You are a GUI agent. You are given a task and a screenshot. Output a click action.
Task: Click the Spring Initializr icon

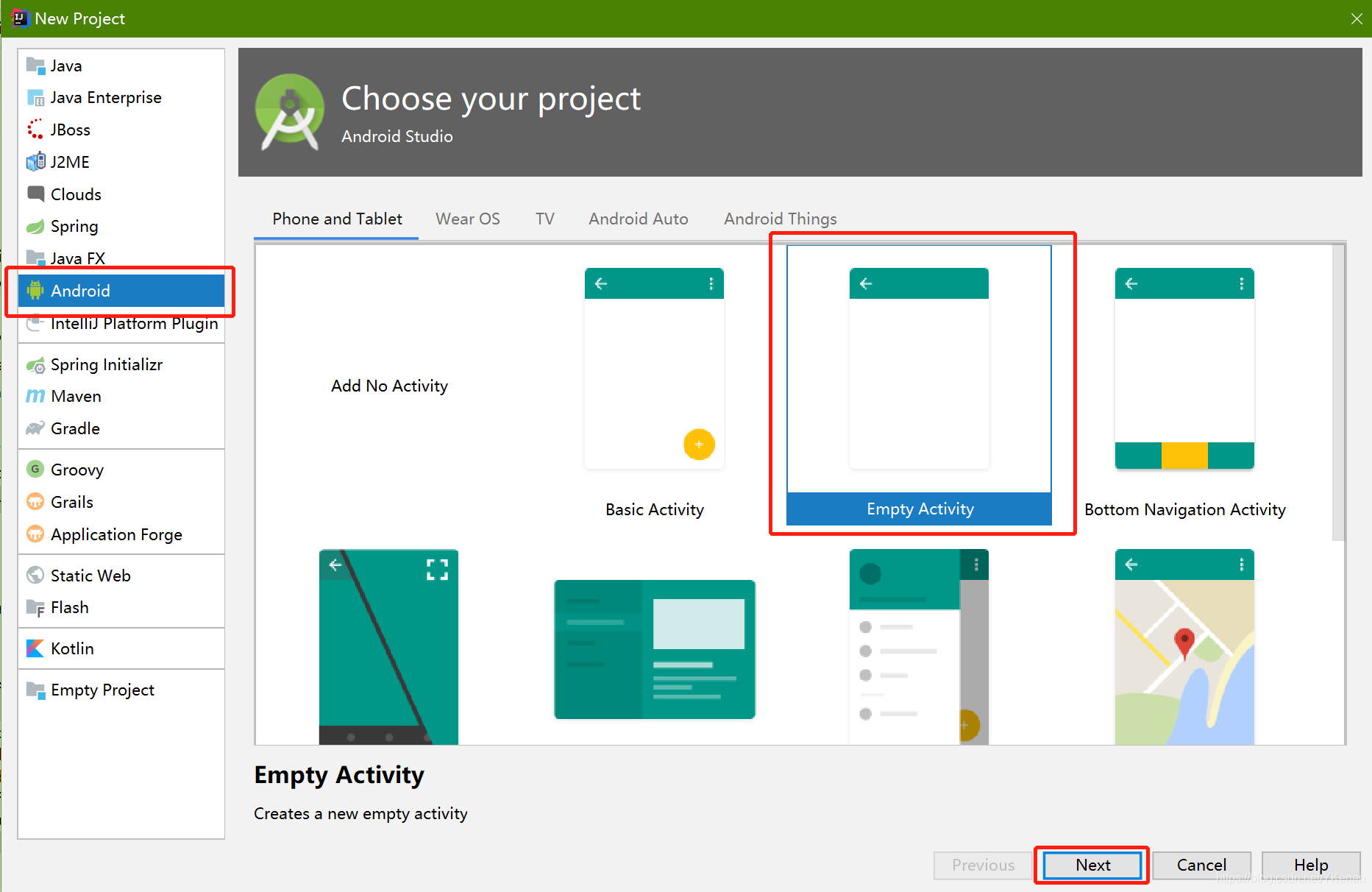tap(35, 365)
